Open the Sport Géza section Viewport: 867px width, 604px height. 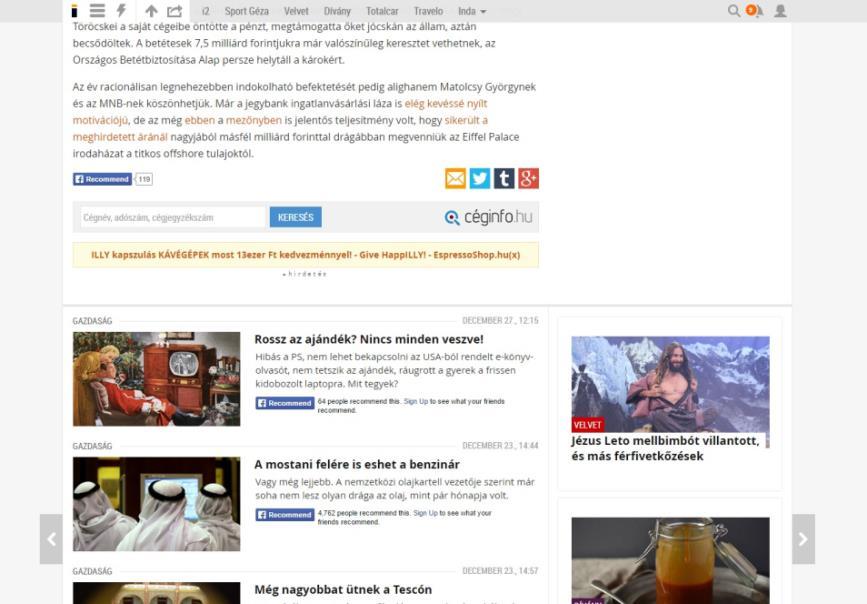click(247, 11)
